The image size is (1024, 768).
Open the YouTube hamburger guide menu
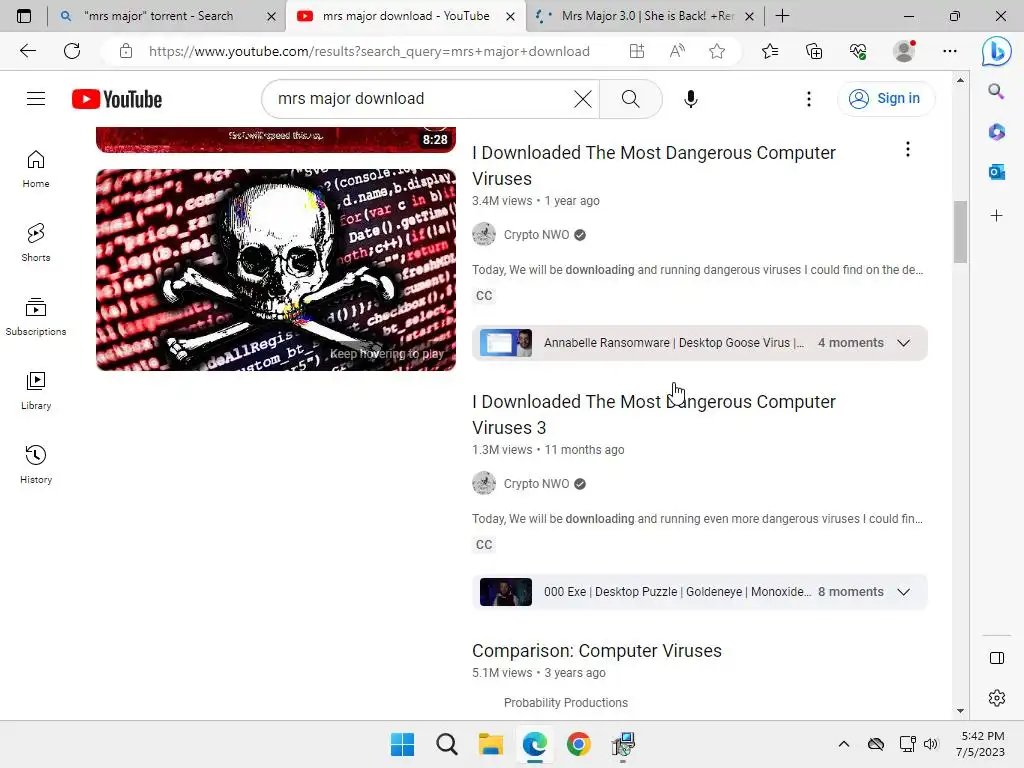[36, 99]
